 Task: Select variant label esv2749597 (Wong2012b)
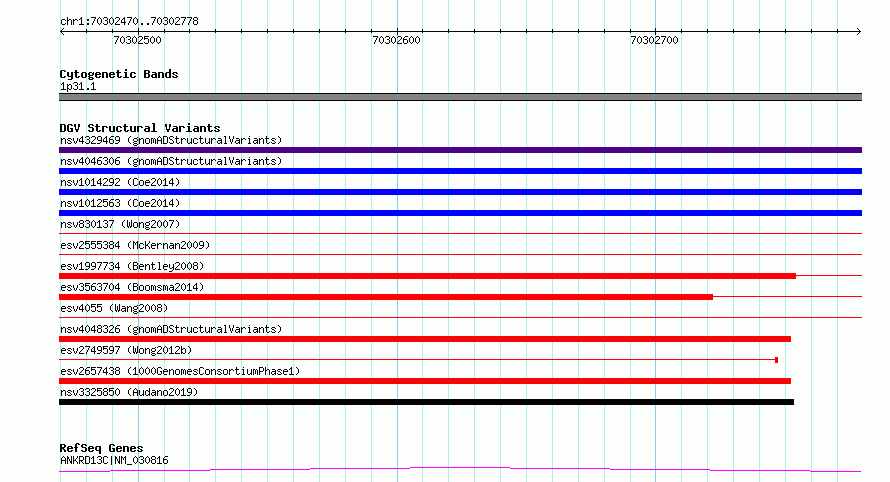126,350
